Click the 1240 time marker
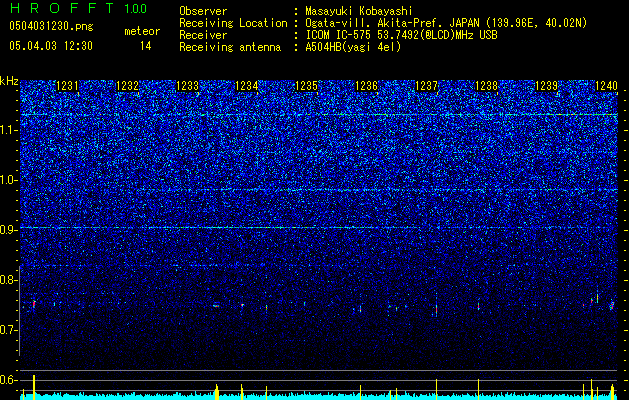629x400 pixels. click(606, 86)
